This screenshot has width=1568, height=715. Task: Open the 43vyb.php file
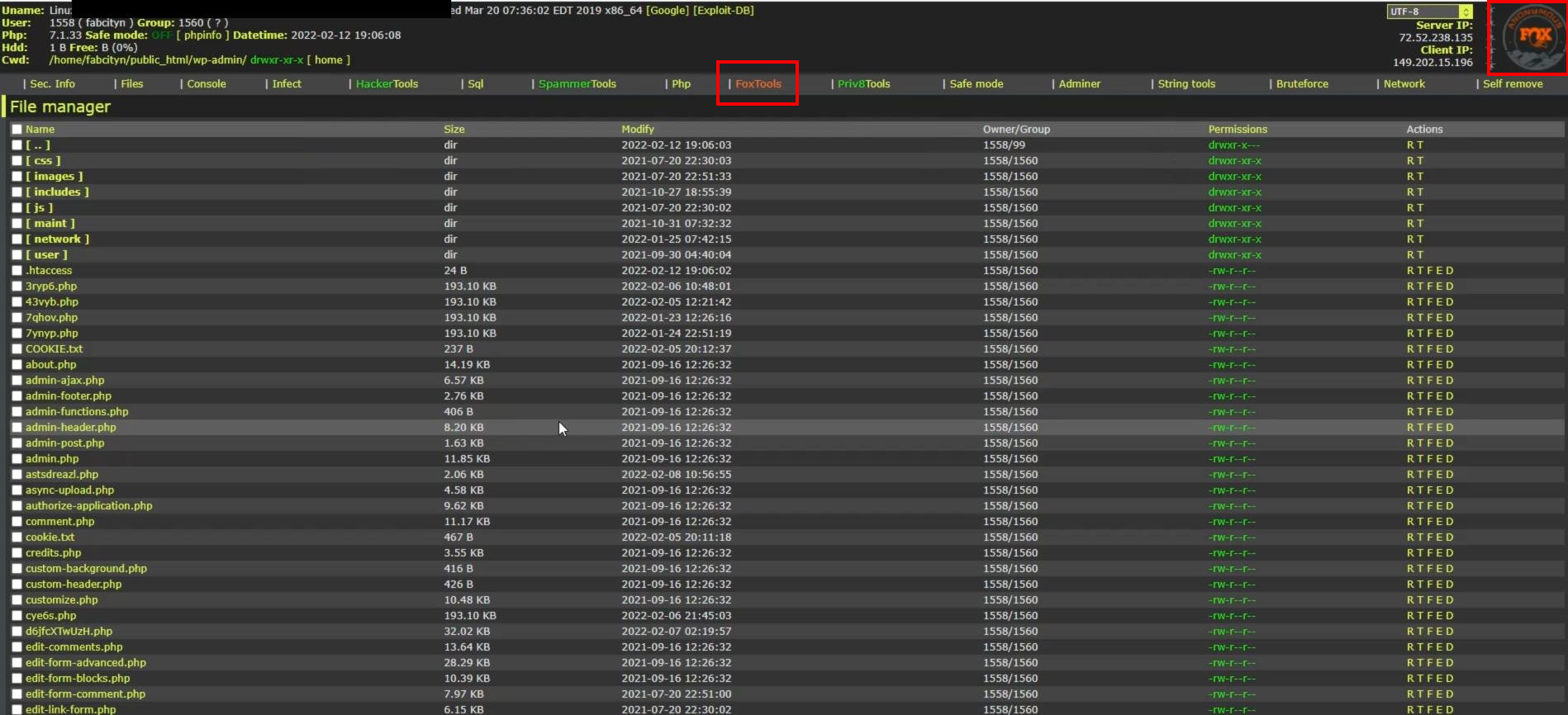52,301
